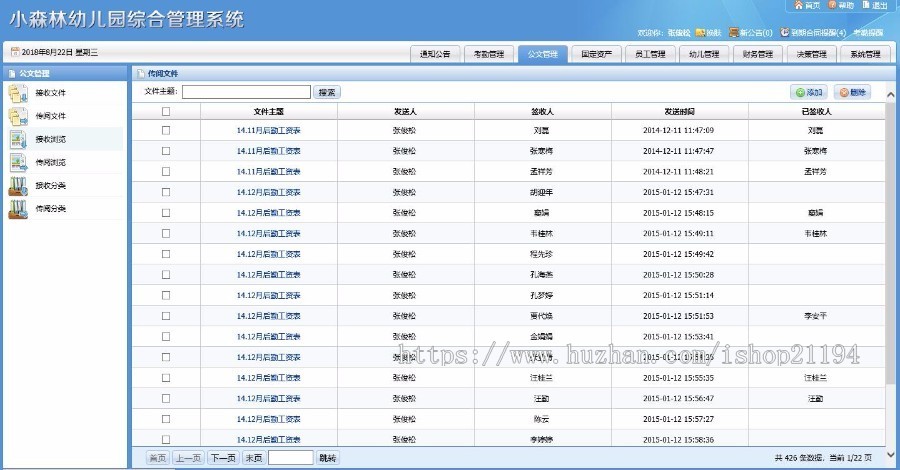Focus the 文件主题 search input field
The height and width of the screenshot is (470, 900).
tap(246, 92)
